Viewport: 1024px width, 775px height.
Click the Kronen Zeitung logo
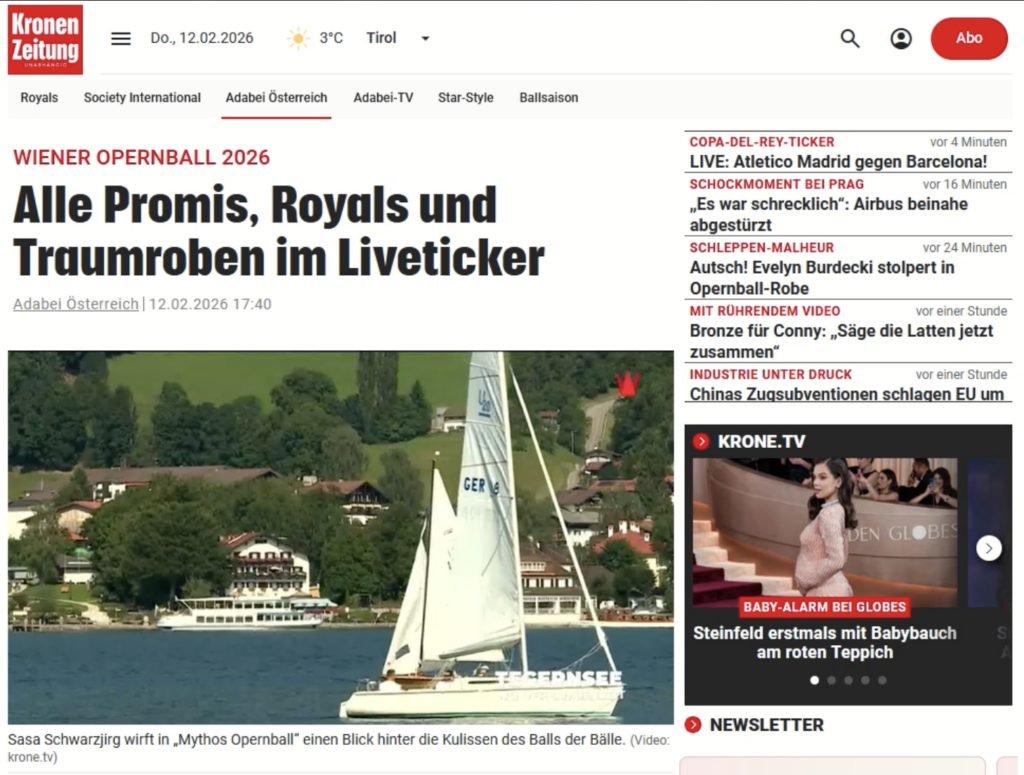tap(45, 39)
